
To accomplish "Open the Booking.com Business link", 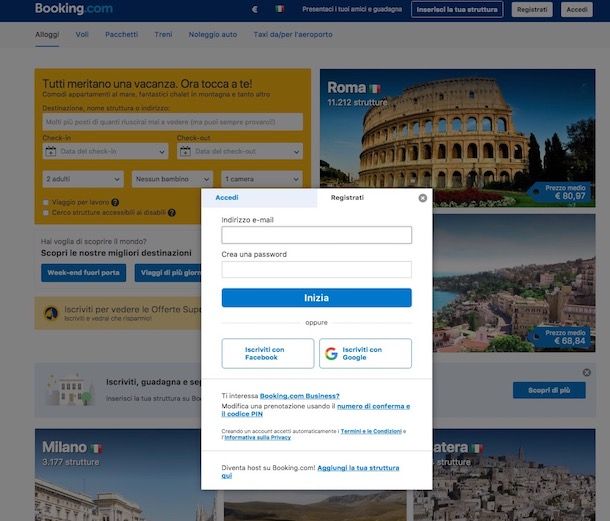I will click(300, 396).
